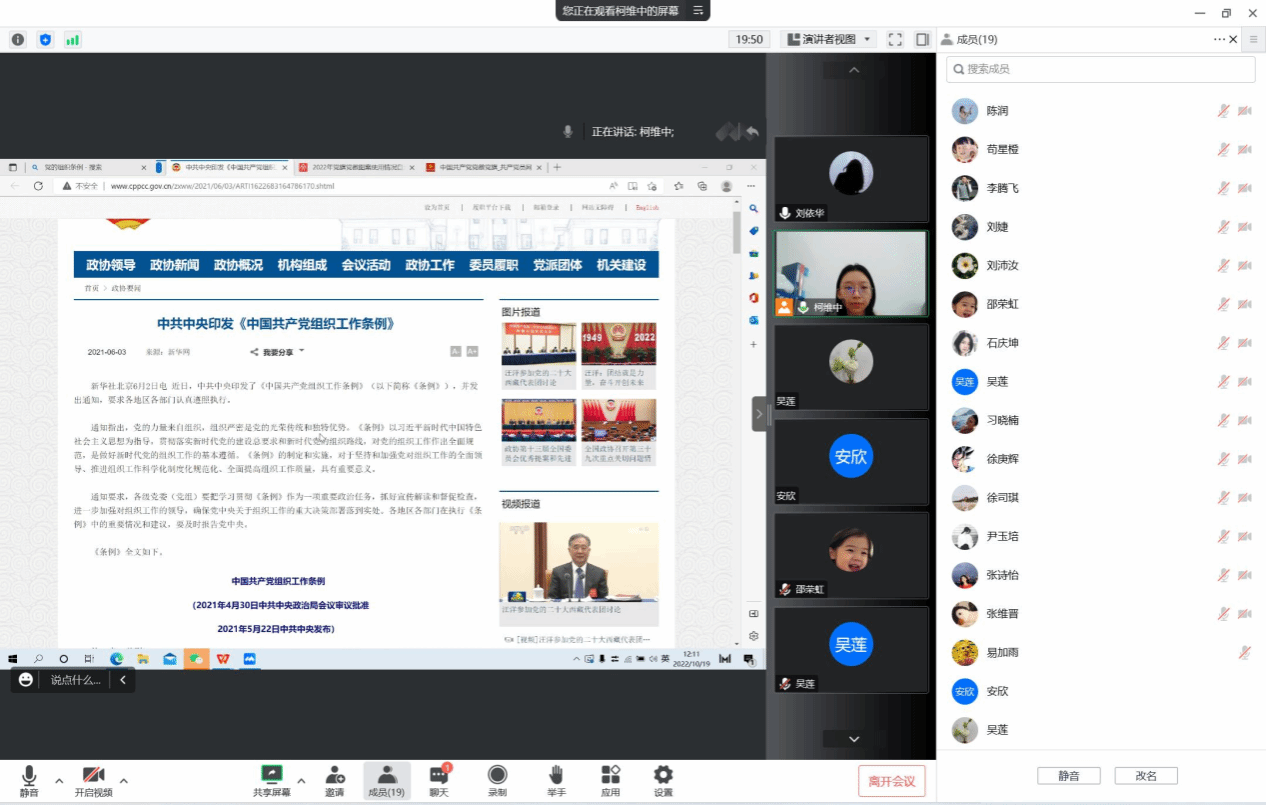Click the red 离开会议 button
The height and width of the screenshot is (805, 1266).
891,781
